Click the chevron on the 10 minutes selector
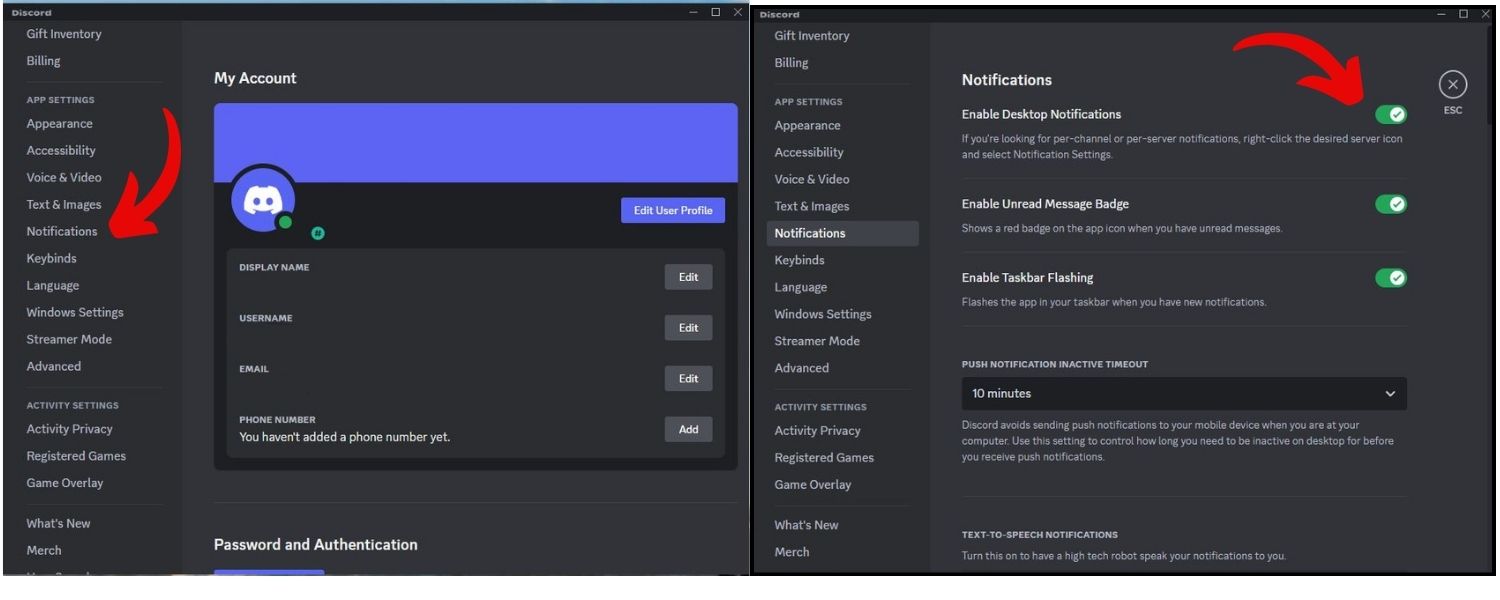Image resolution: width=1500 pixels, height=600 pixels. (x=1390, y=393)
